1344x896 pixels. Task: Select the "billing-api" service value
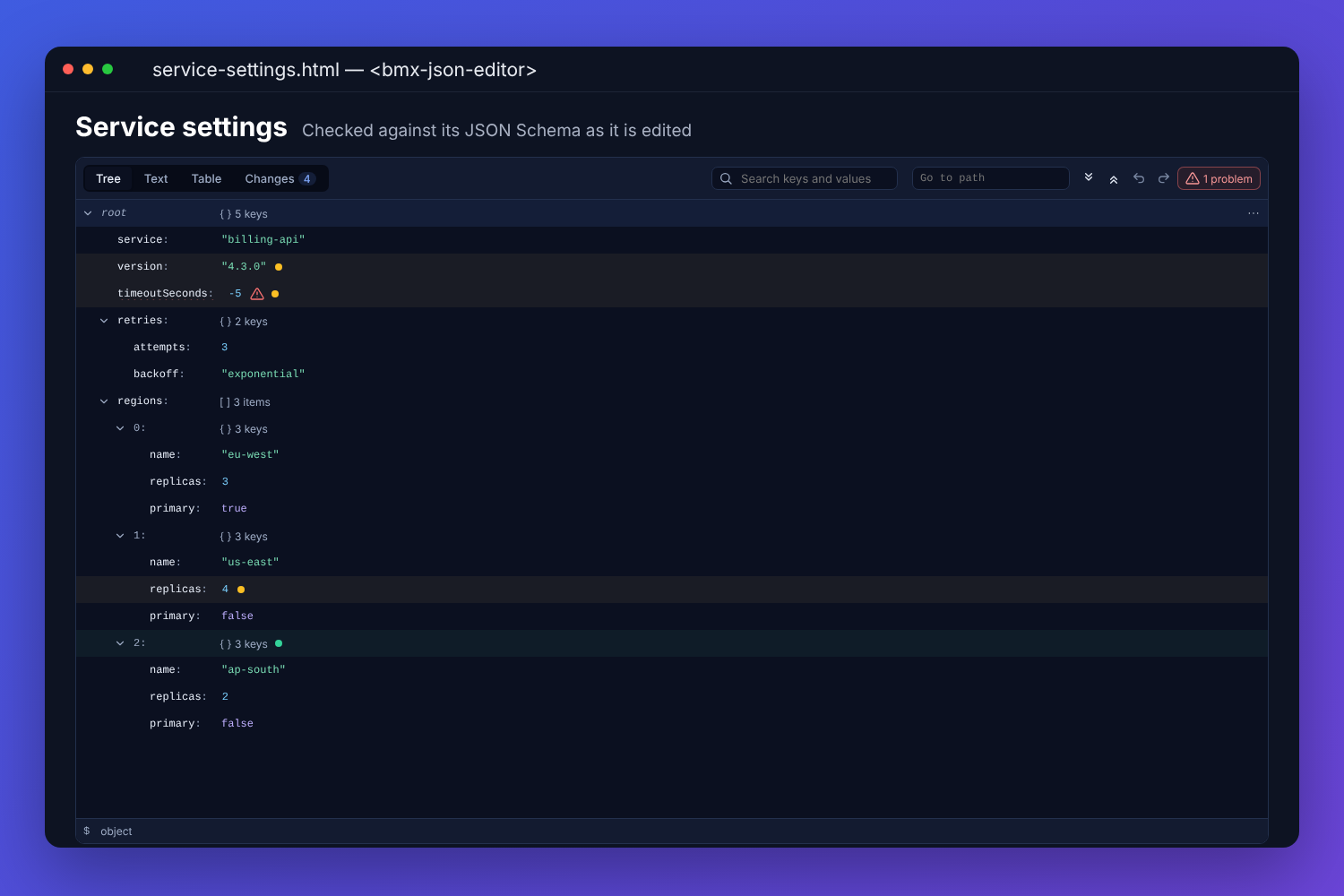263,240
